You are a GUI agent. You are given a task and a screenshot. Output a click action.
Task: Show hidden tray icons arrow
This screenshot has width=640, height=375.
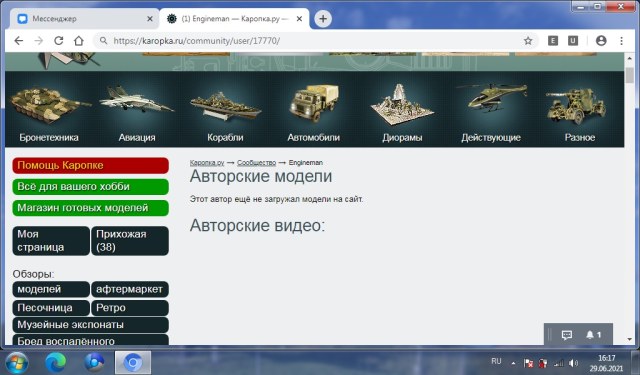[x=513, y=363]
